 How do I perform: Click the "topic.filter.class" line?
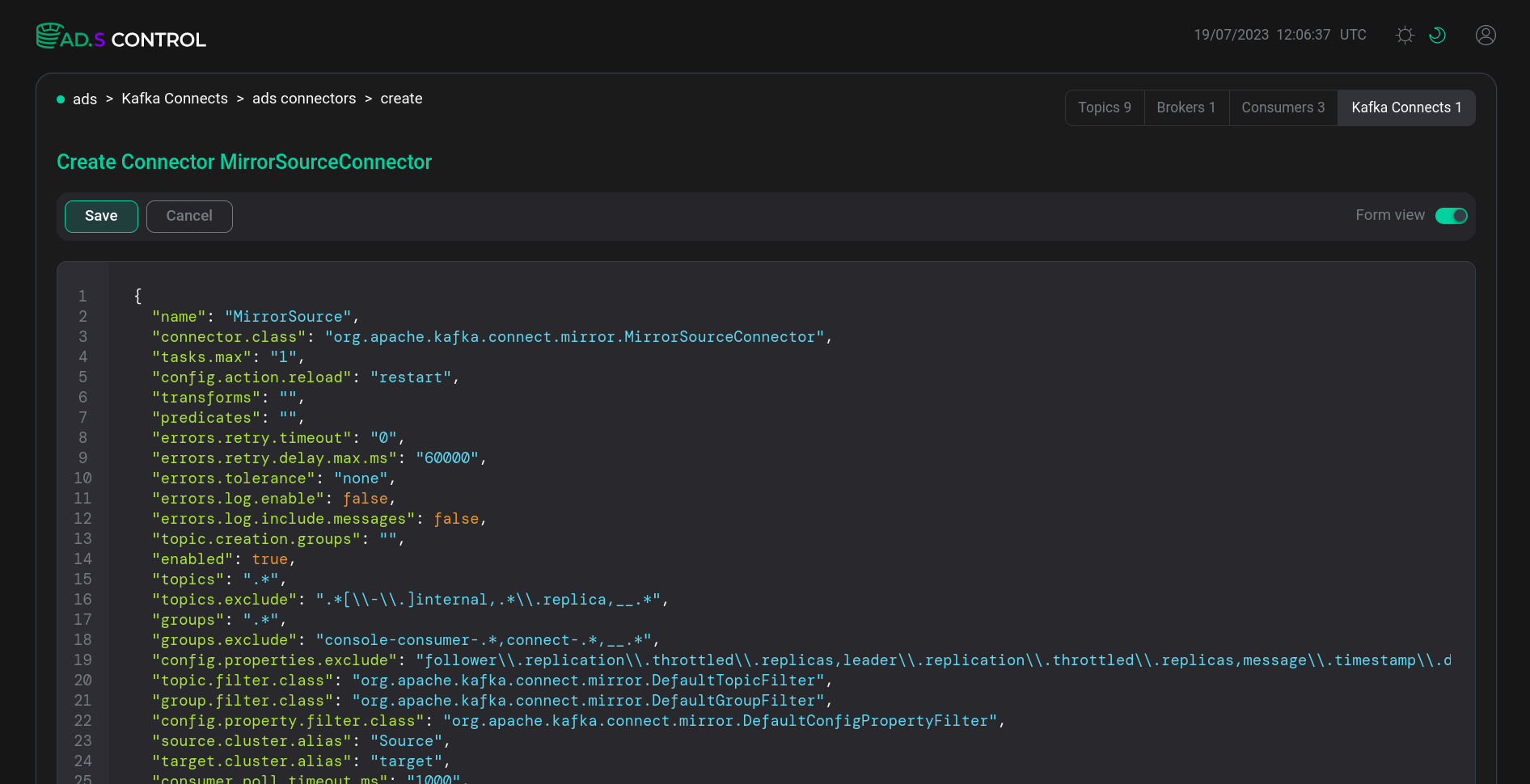pyautogui.click(x=492, y=681)
